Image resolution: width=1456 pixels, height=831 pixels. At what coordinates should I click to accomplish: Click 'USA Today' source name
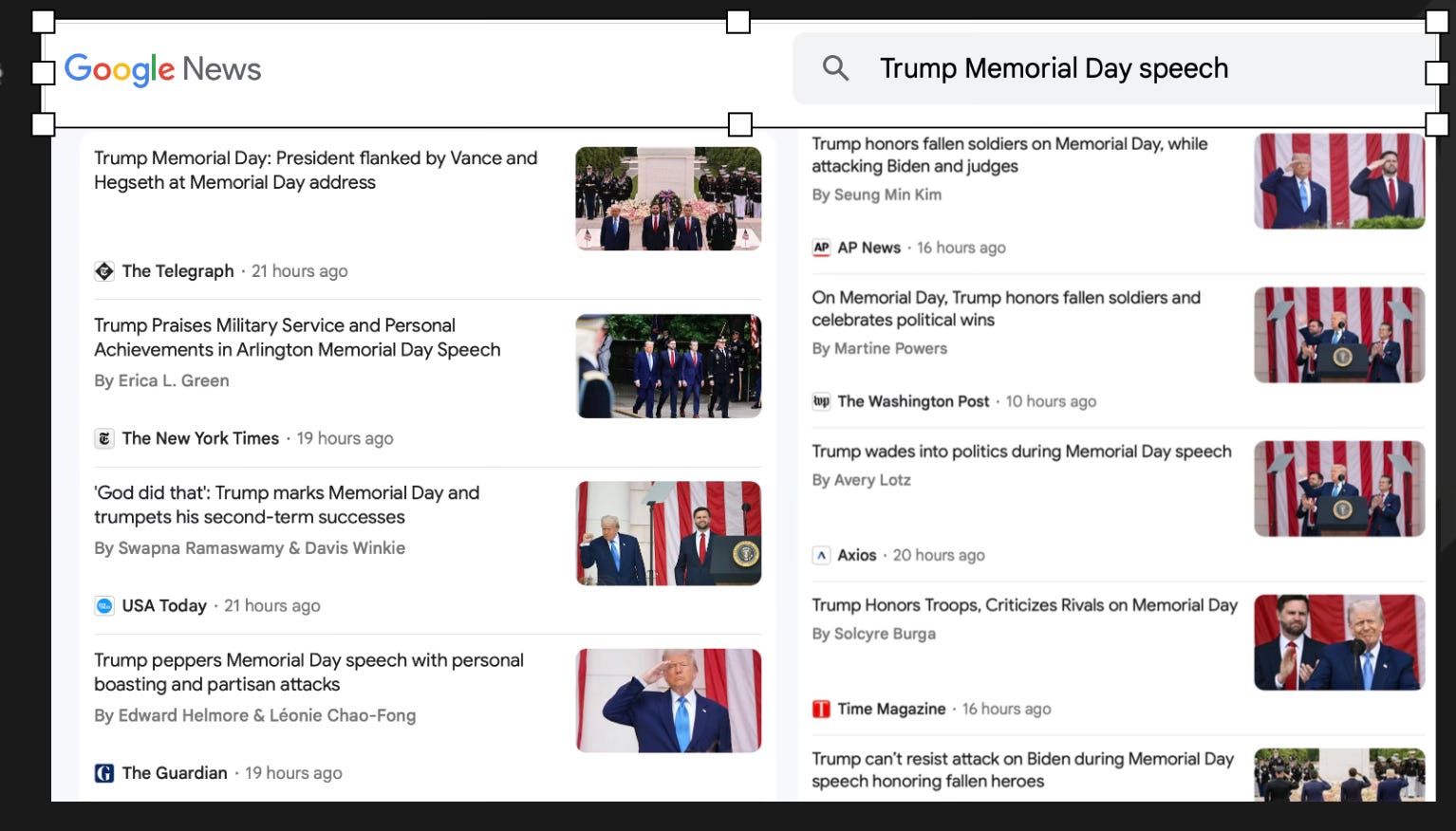pos(164,605)
